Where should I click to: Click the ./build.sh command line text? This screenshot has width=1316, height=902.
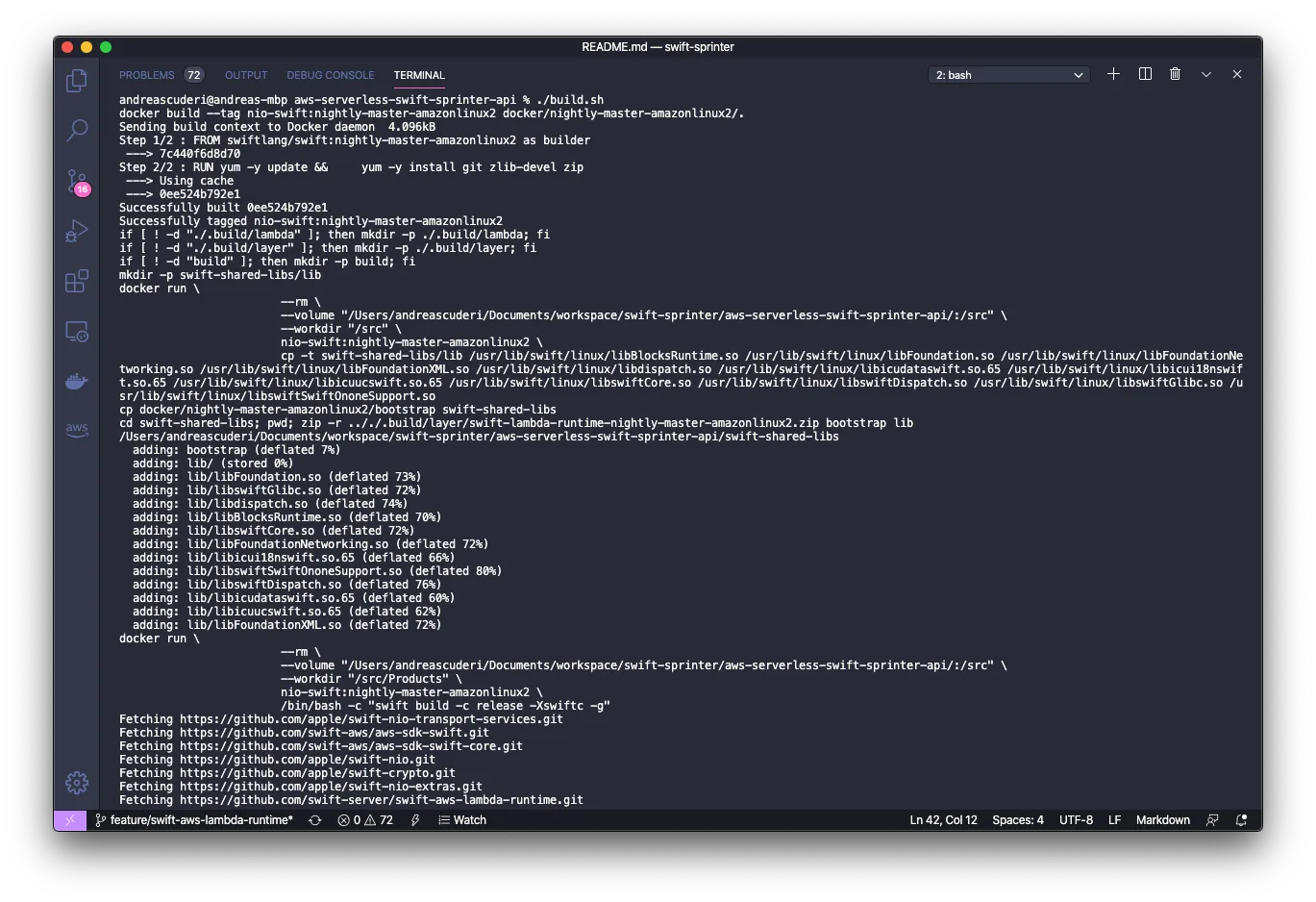coord(570,100)
